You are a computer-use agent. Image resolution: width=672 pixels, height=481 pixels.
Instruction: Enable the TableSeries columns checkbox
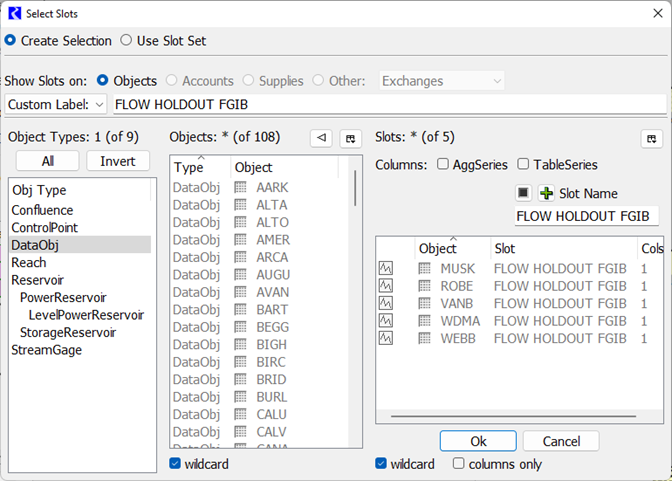(x=522, y=165)
